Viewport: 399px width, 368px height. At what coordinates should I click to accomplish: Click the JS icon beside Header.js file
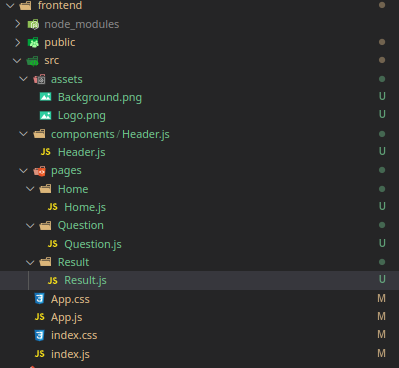[x=46, y=152]
